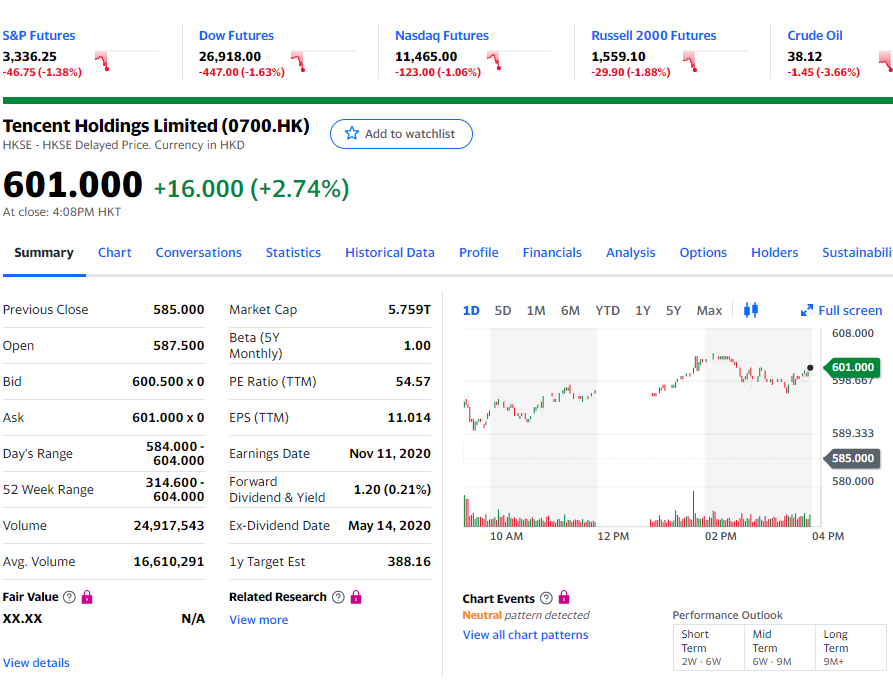Open the chart in Full screen

[x=841, y=310]
